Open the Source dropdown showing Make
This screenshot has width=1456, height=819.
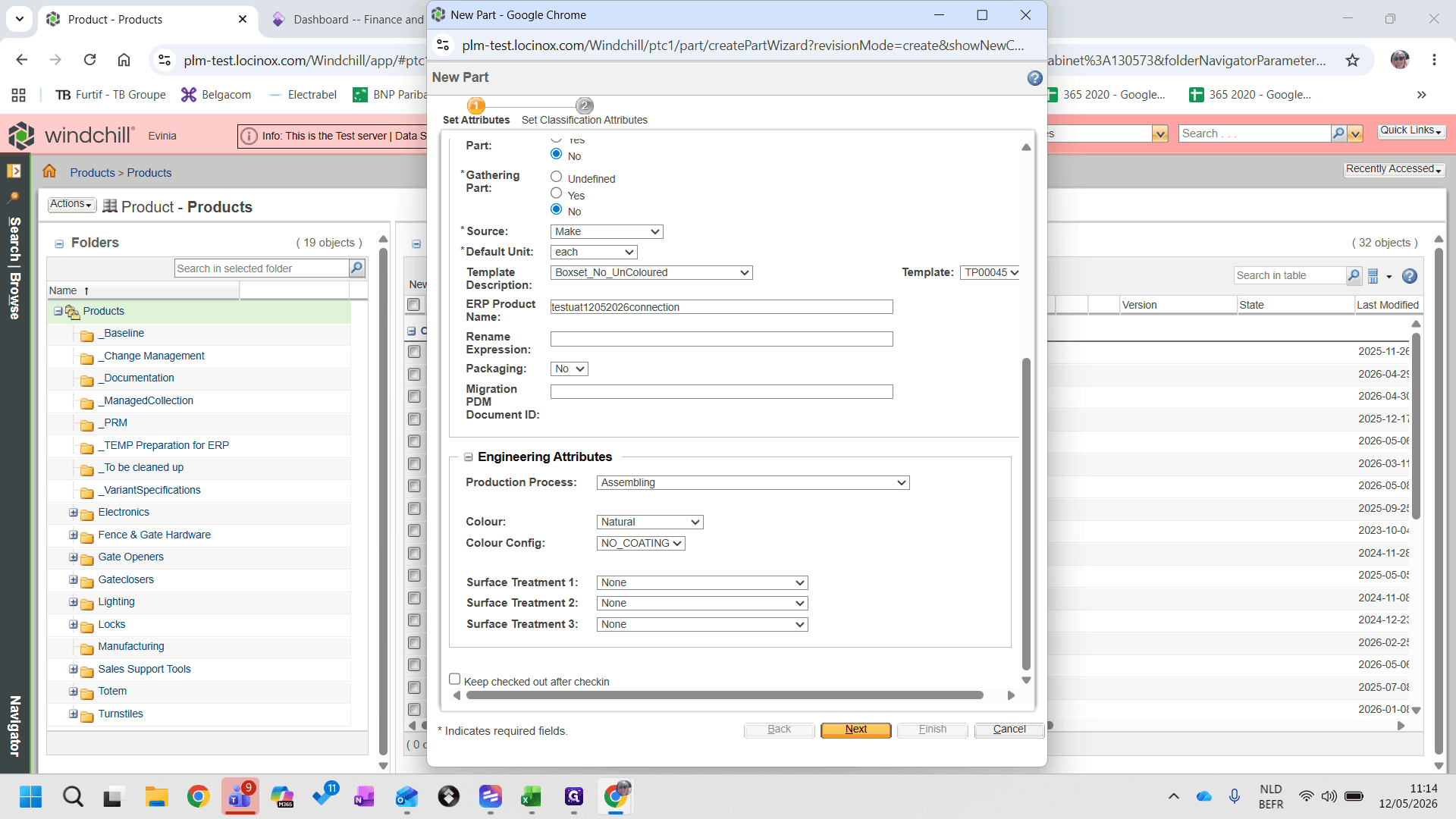(607, 231)
